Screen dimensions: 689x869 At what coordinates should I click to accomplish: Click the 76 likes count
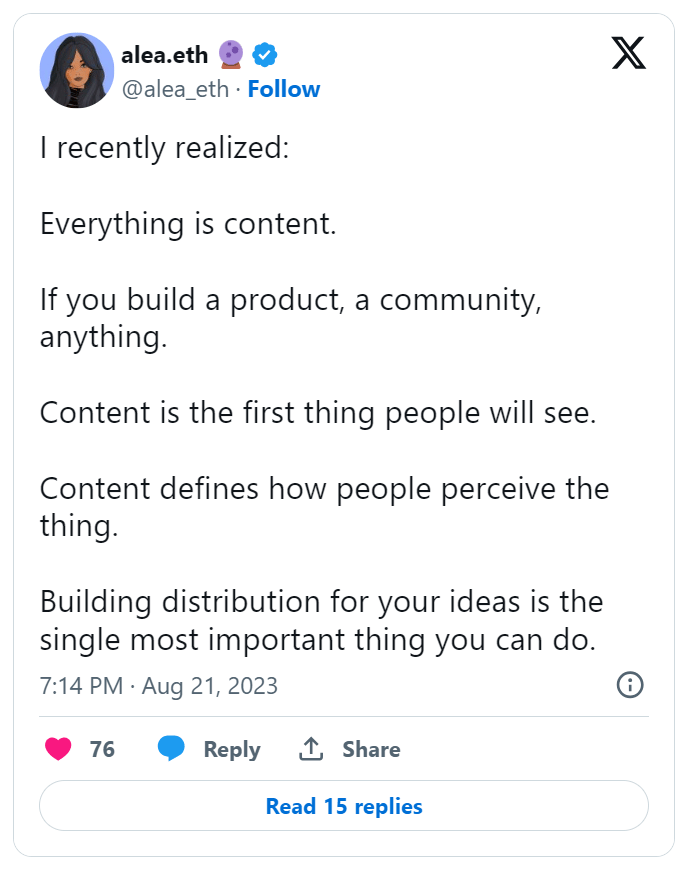click(x=102, y=749)
